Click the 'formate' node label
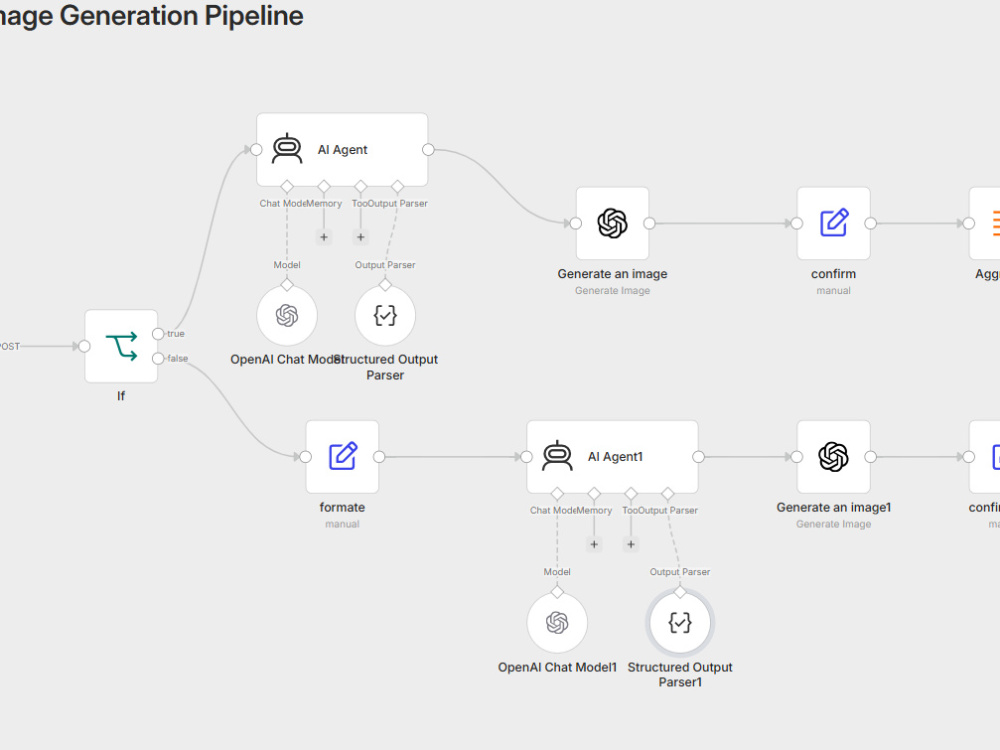 click(342, 507)
